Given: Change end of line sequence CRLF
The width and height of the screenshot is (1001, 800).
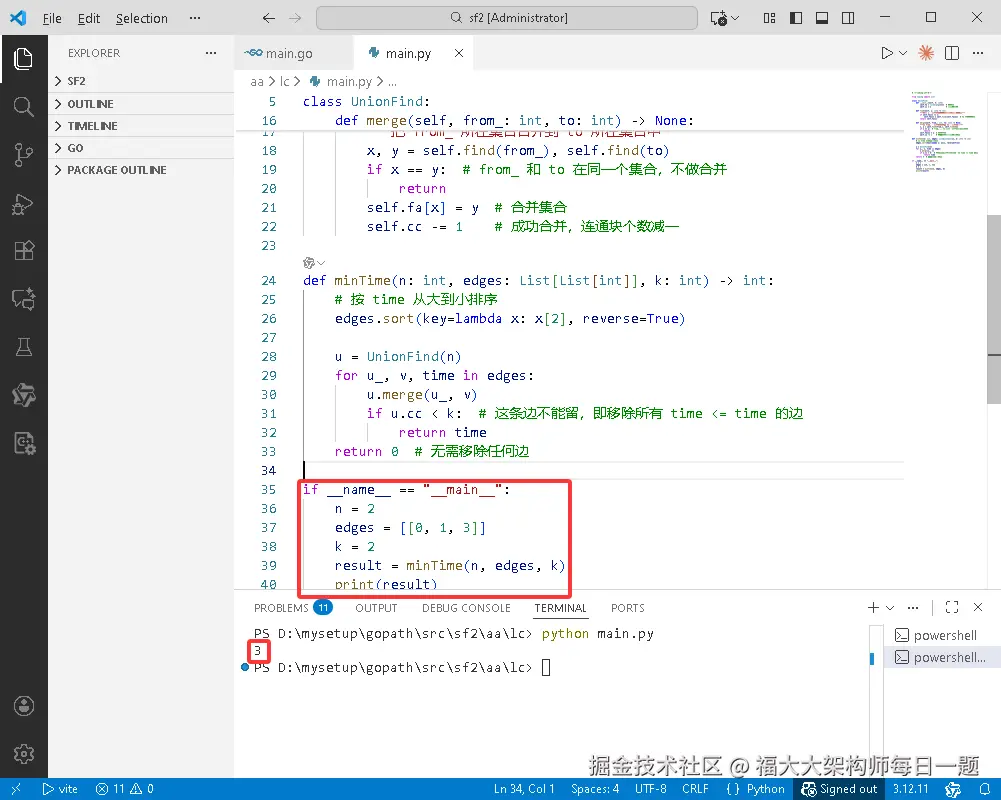Looking at the screenshot, I should pyautogui.click(x=695, y=789).
